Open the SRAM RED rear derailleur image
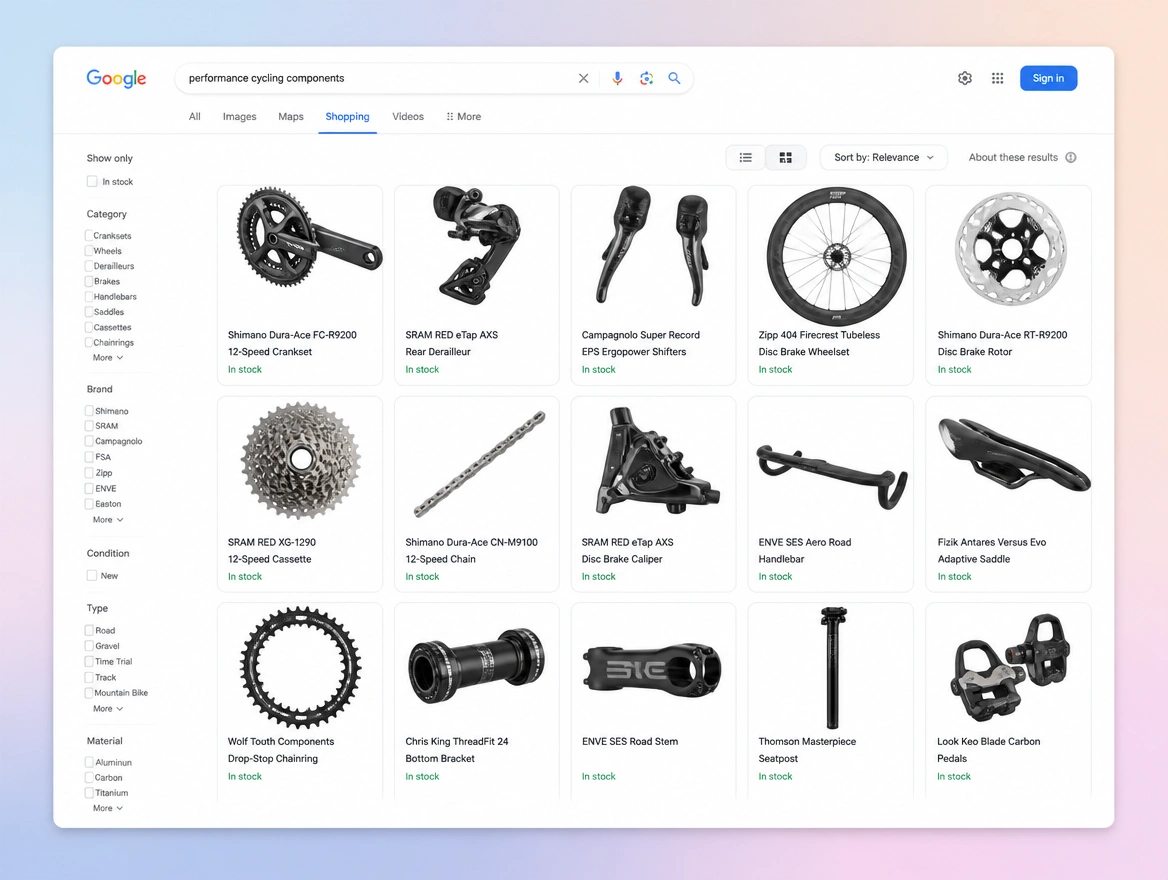This screenshot has width=1168, height=880. coord(476,244)
